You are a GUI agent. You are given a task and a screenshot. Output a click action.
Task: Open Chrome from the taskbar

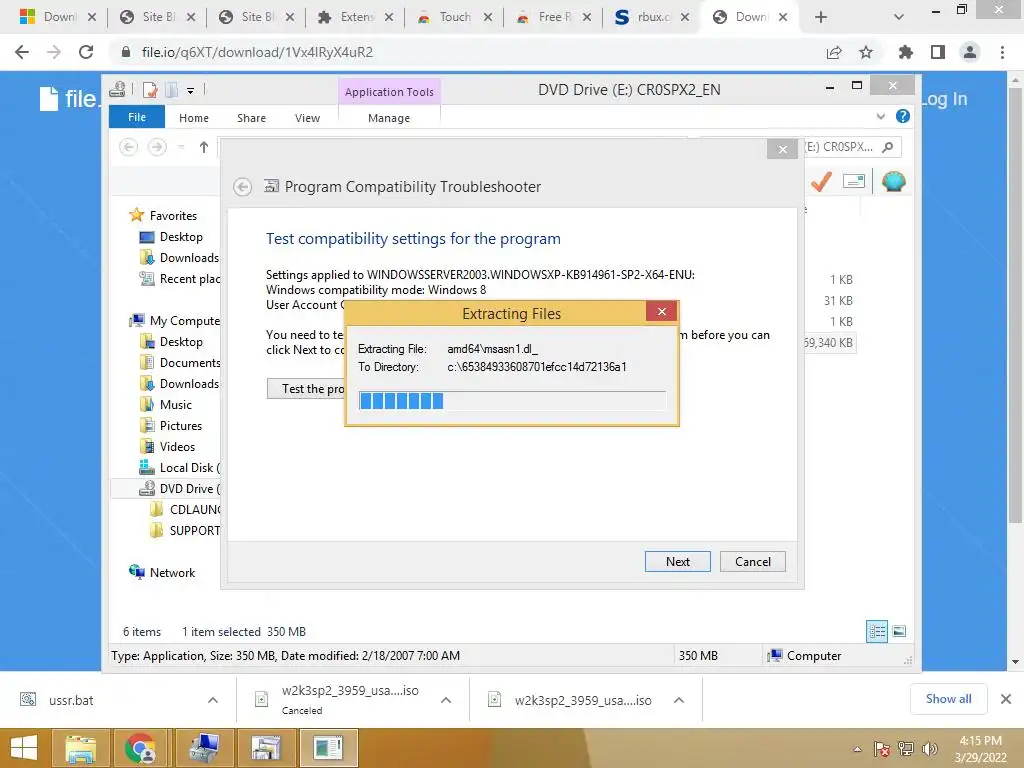[140, 748]
